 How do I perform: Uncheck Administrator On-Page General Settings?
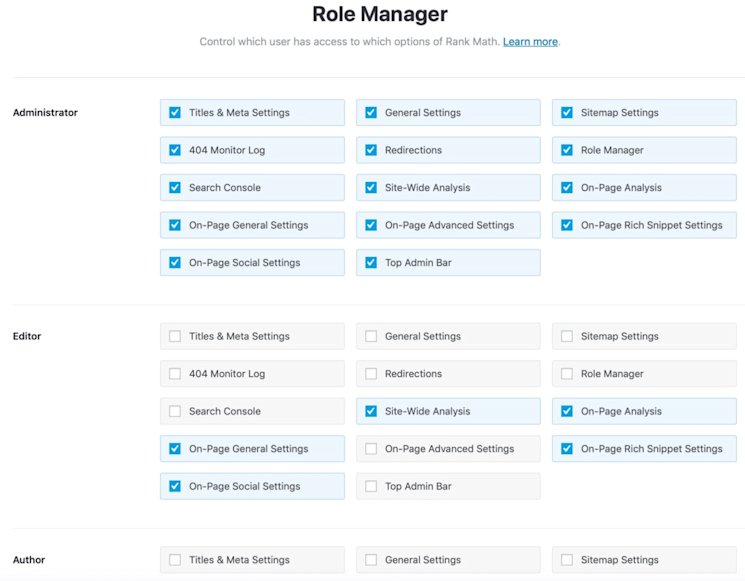click(x=175, y=225)
